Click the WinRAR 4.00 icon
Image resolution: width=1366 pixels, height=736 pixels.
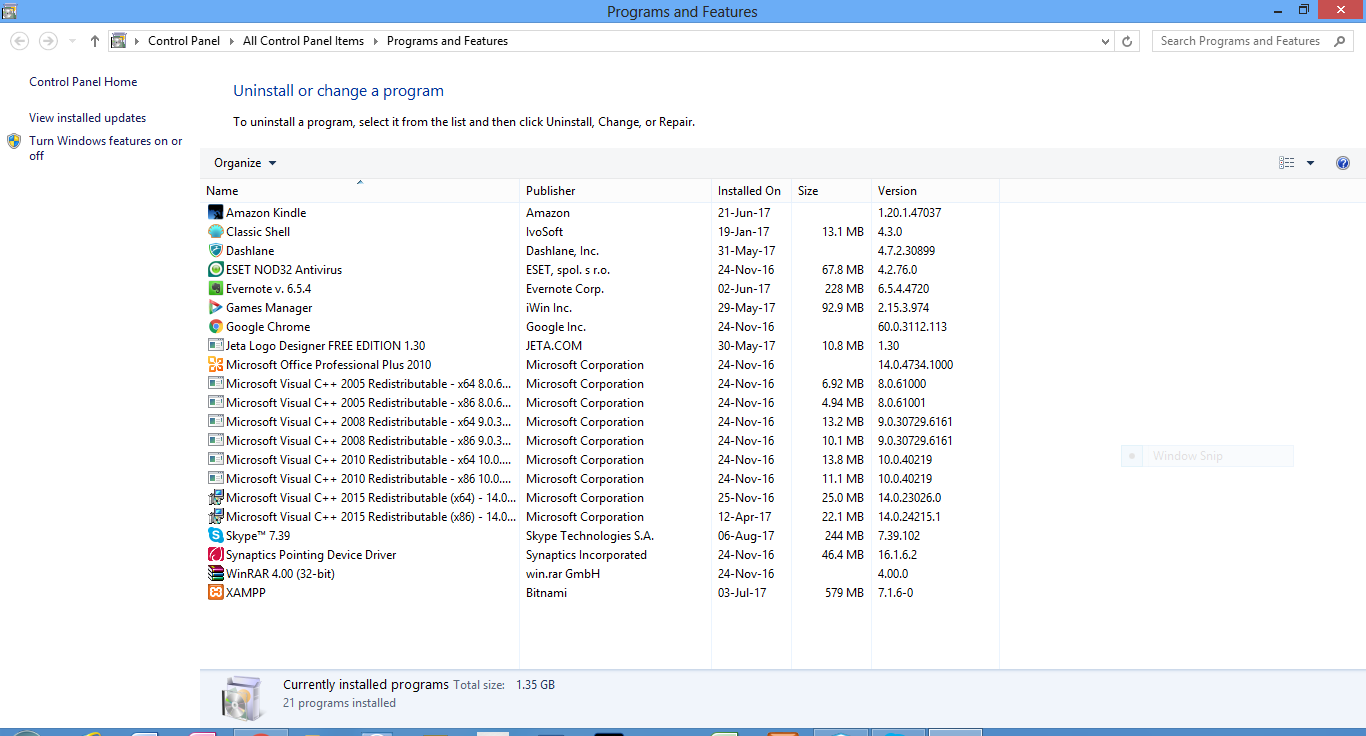click(x=215, y=573)
